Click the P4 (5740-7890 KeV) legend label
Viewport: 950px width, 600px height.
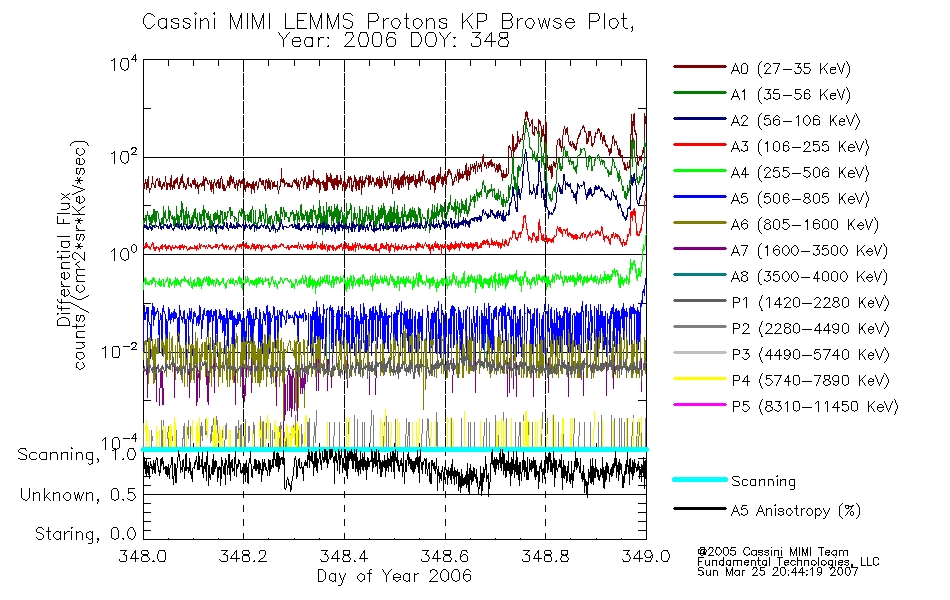click(x=810, y=381)
